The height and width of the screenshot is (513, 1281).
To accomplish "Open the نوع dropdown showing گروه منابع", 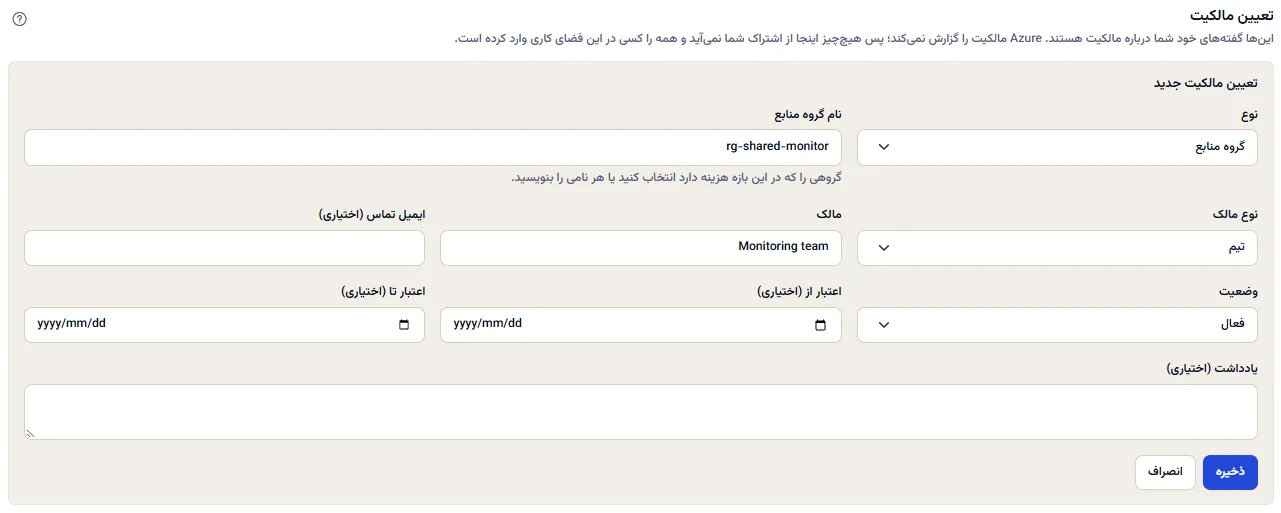I will (x=1058, y=147).
